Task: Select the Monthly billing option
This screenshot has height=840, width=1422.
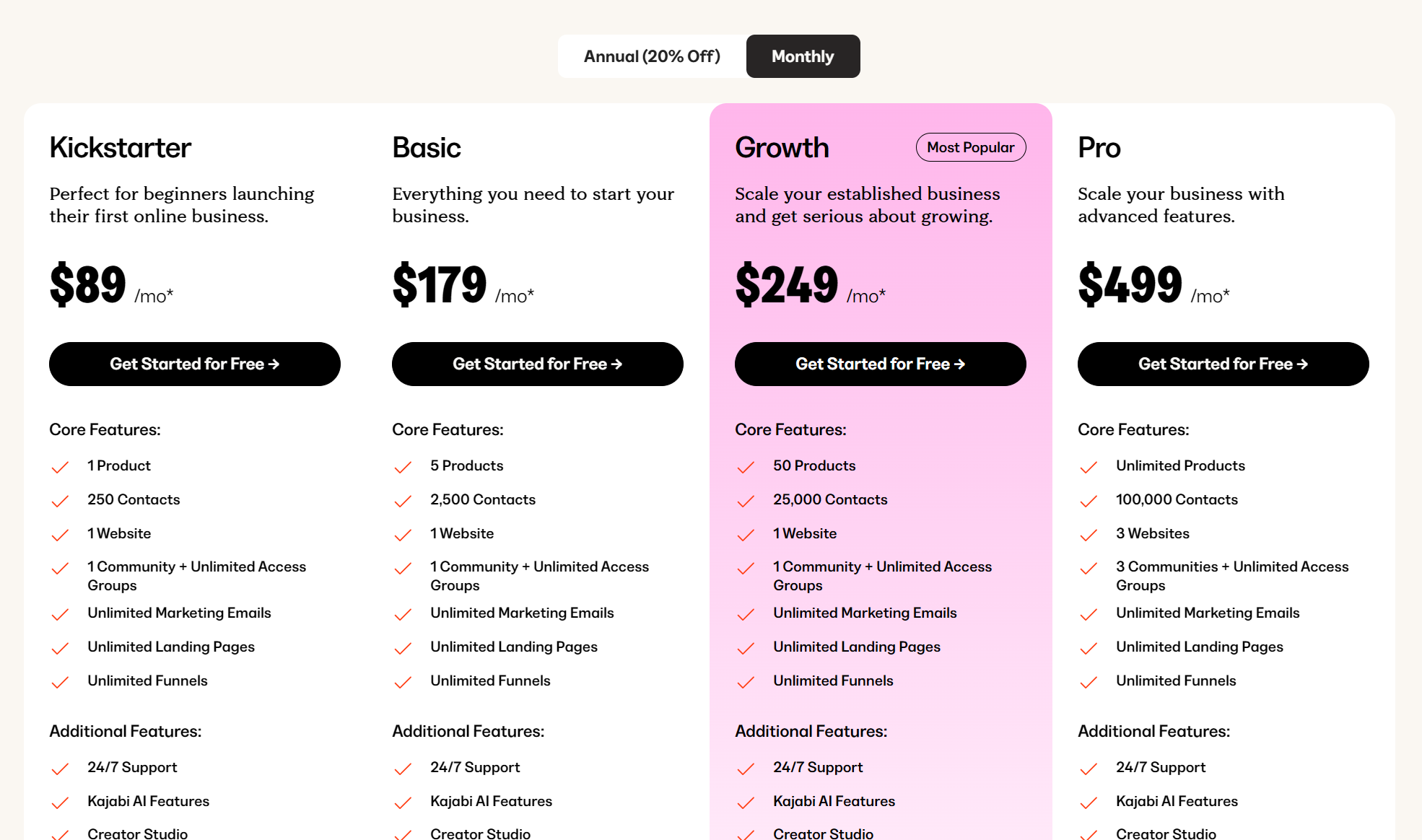Action: 803,56
